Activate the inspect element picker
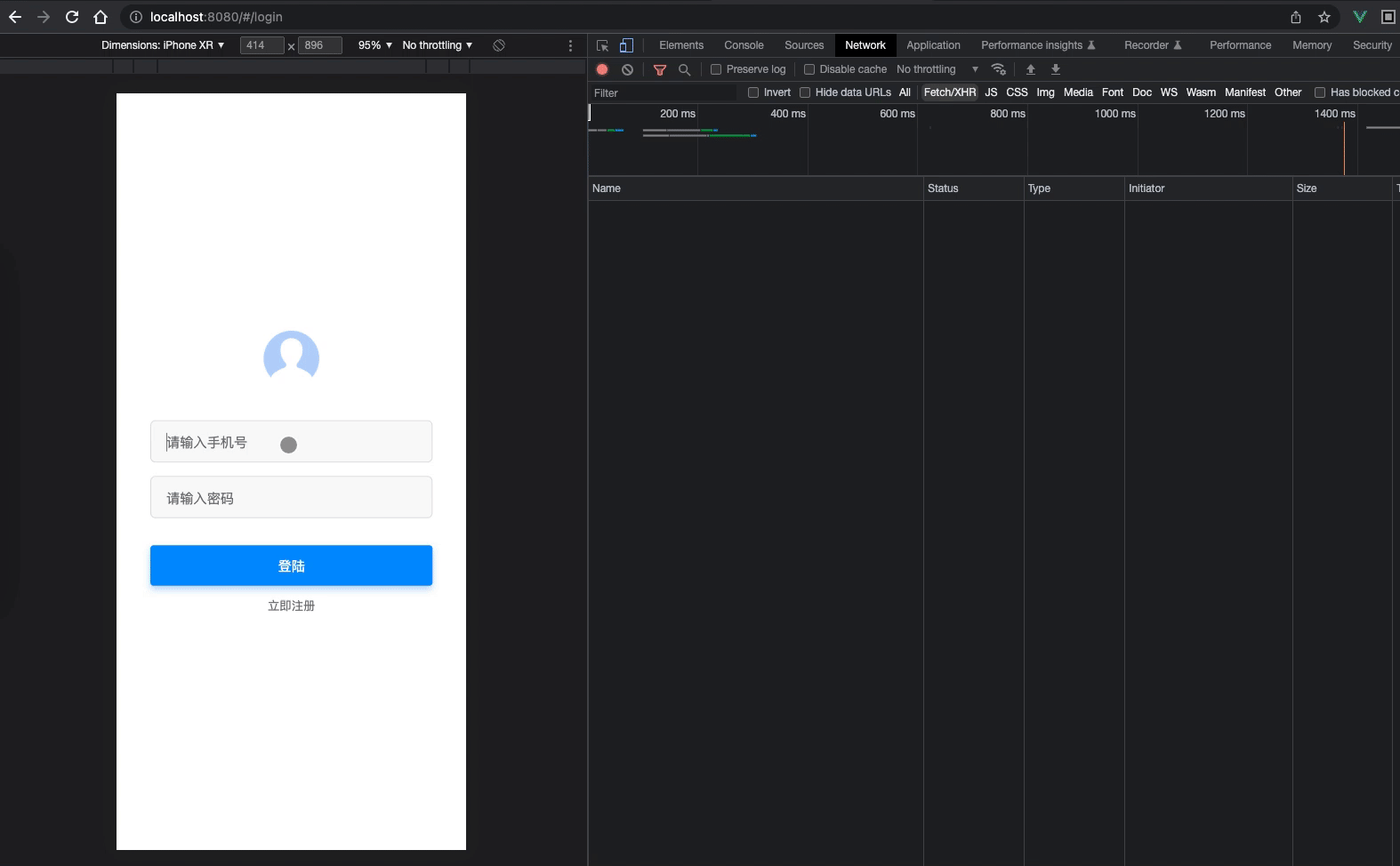The image size is (1400, 866). click(602, 45)
